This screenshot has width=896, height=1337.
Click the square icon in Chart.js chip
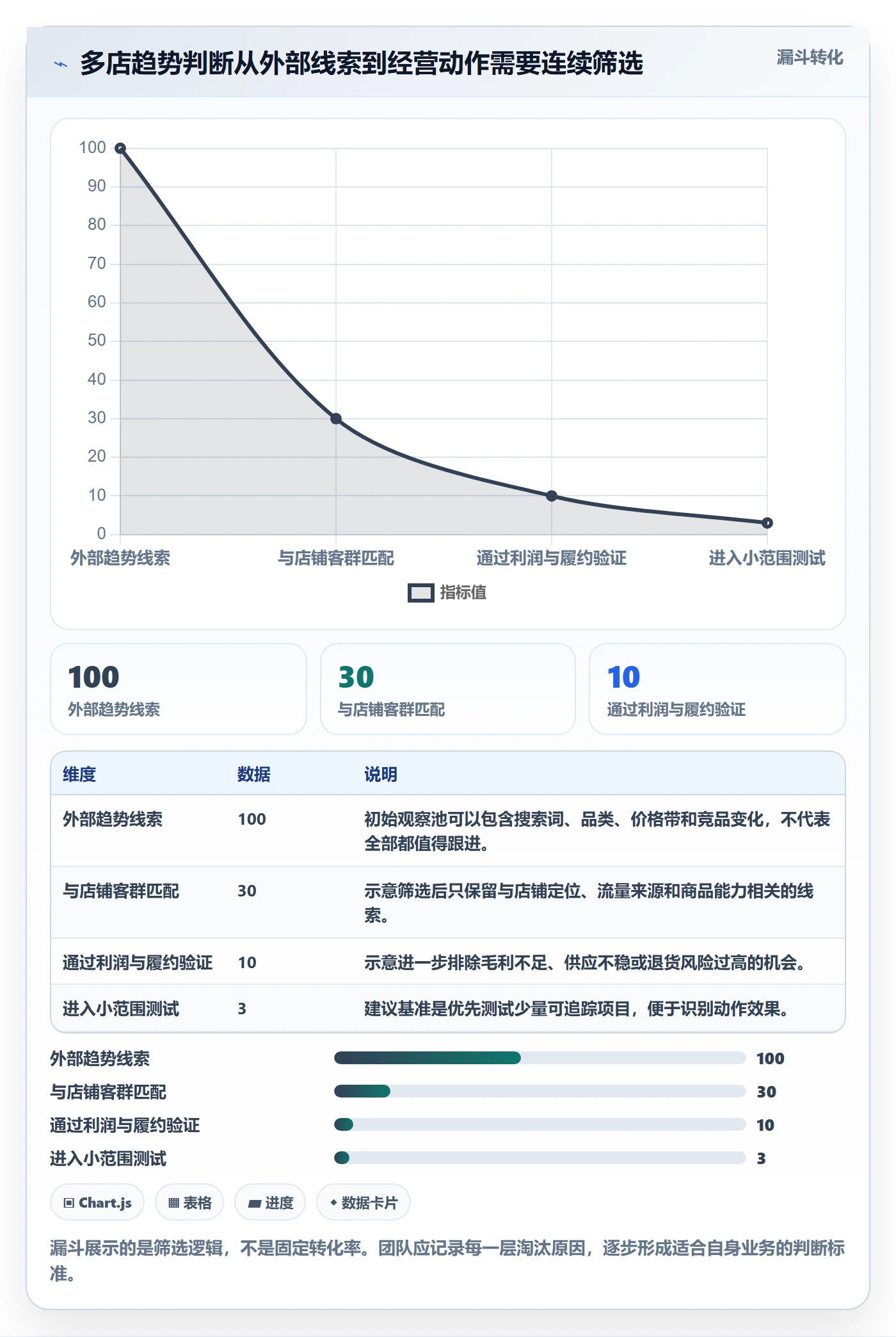(x=68, y=1203)
